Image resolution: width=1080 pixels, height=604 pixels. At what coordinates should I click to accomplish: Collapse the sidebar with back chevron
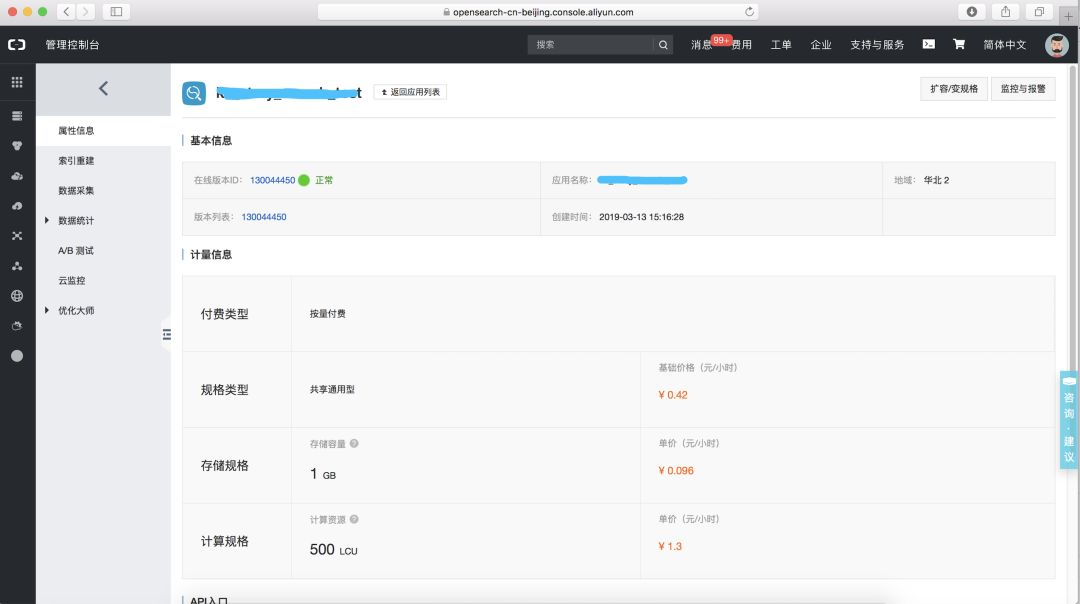[x=103, y=88]
